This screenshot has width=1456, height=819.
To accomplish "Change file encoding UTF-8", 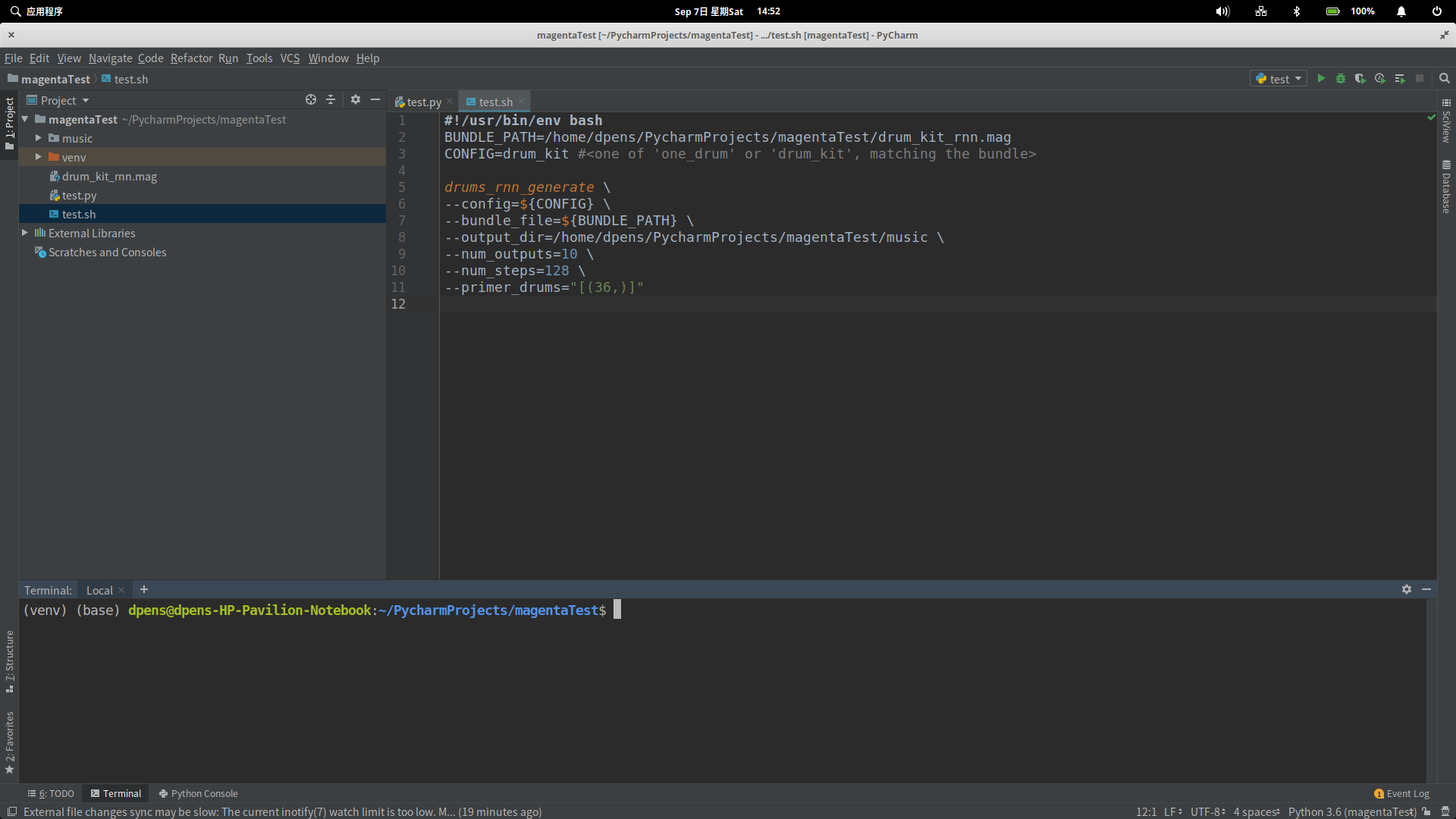I will coord(1207,812).
